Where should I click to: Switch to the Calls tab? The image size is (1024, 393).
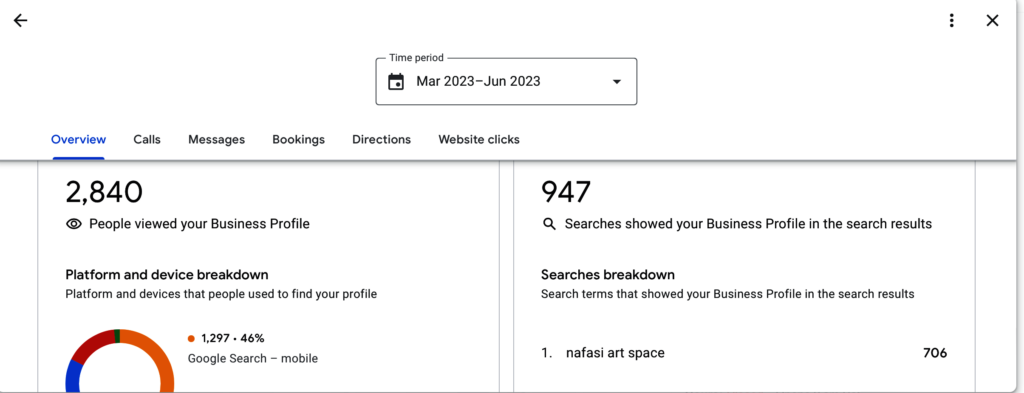tap(147, 139)
